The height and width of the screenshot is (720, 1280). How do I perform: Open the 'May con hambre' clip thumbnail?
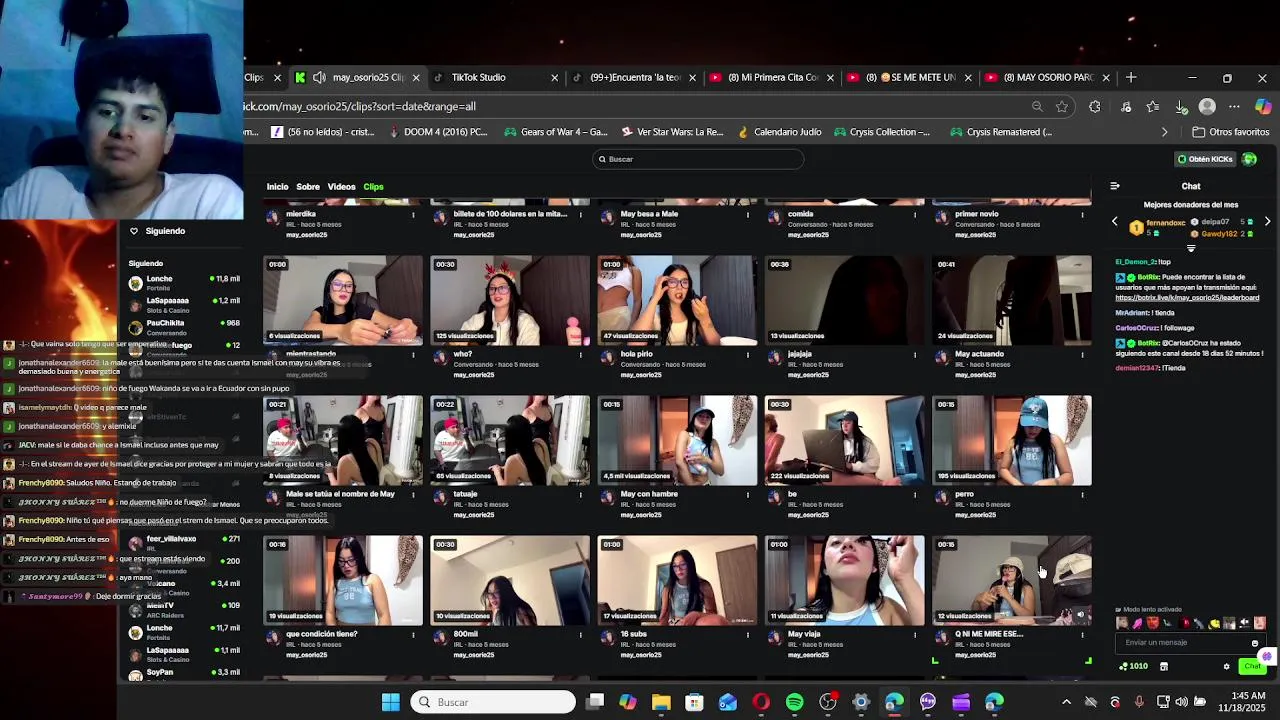point(677,440)
